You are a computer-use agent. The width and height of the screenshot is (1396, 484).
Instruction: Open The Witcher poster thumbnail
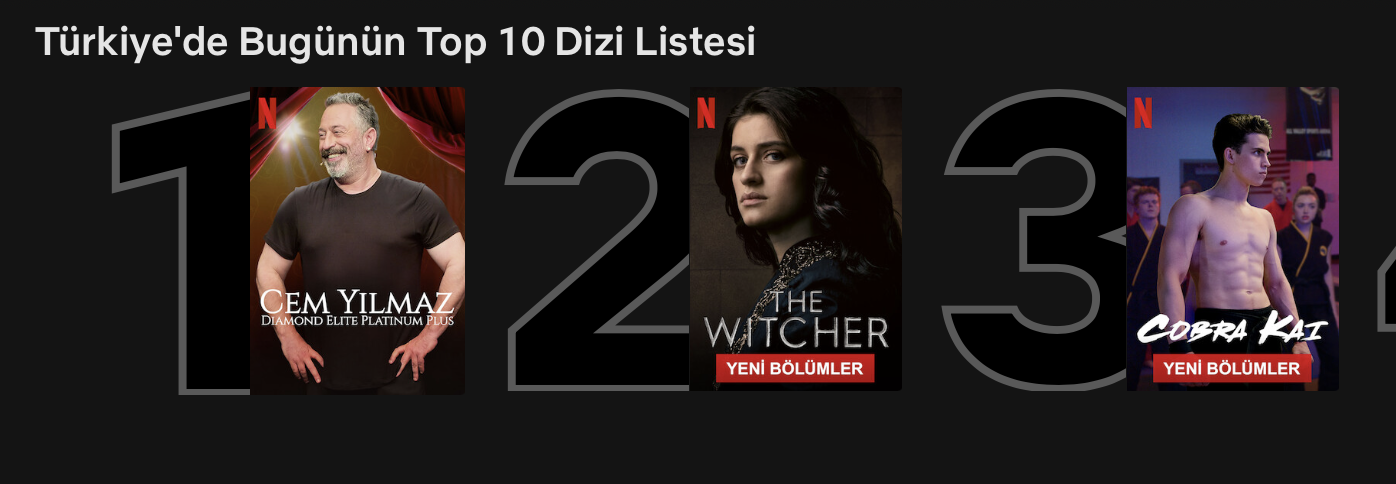tap(796, 239)
